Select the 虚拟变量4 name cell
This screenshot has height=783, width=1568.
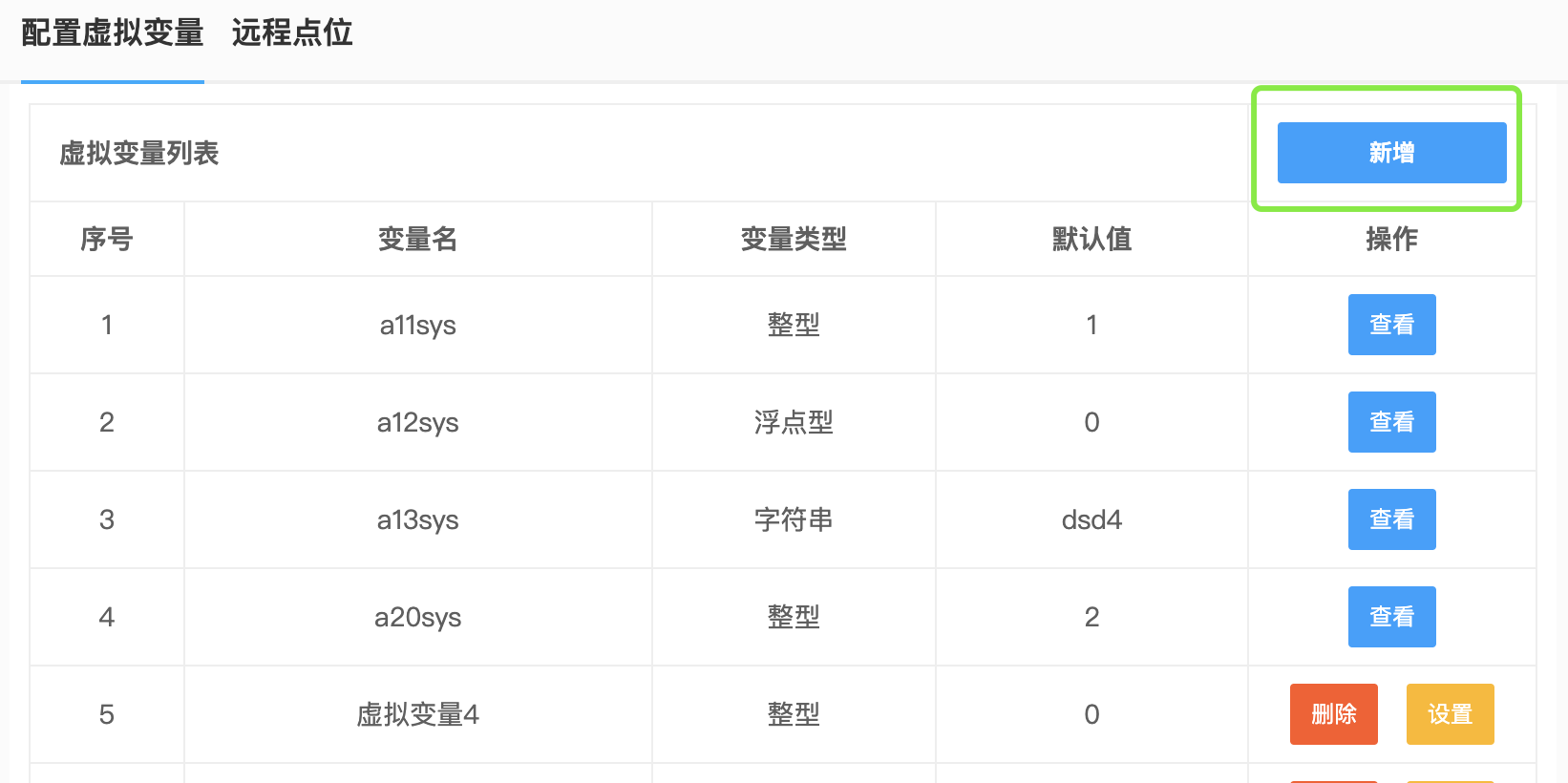pyautogui.click(x=418, y=714)
